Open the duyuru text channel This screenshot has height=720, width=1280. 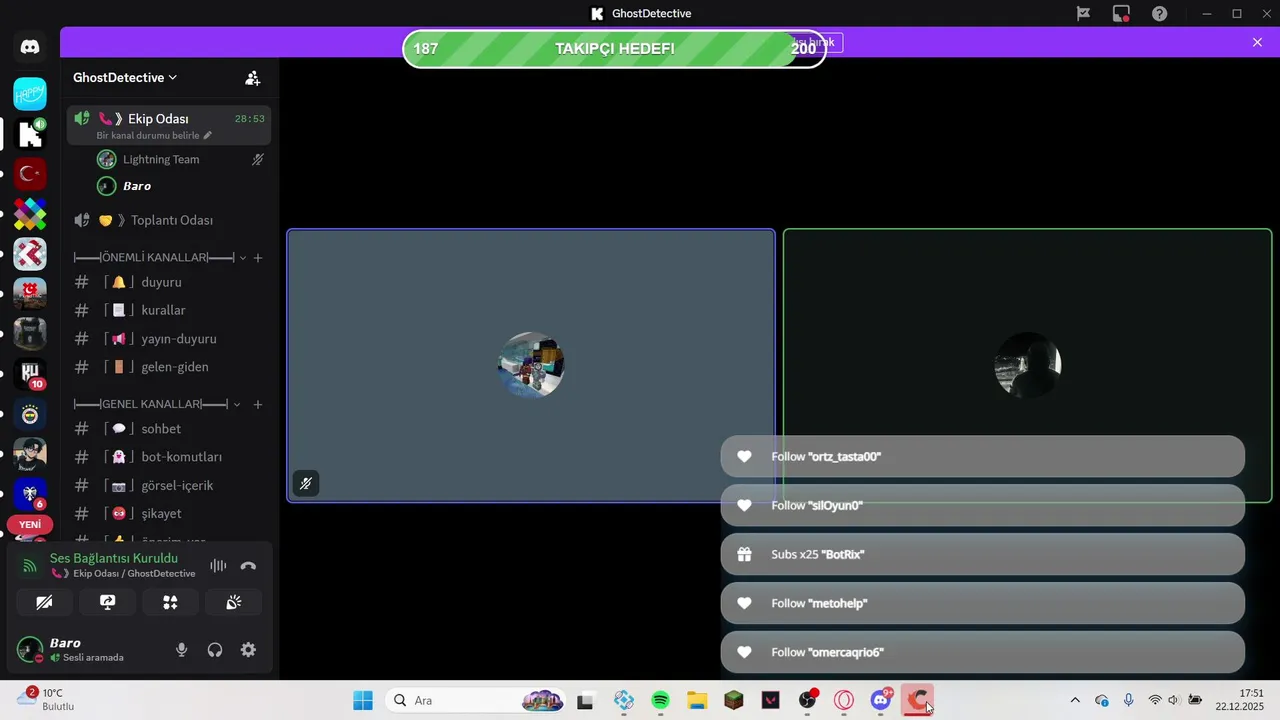click(169, 282)
